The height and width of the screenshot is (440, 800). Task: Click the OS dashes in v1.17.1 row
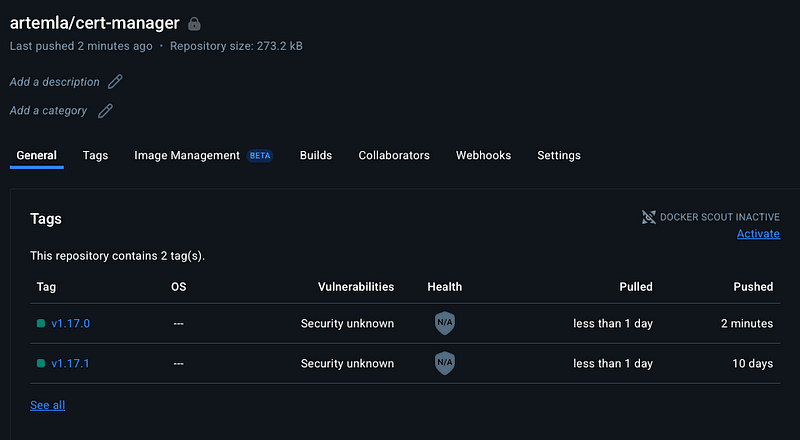(x=178, y=363)
